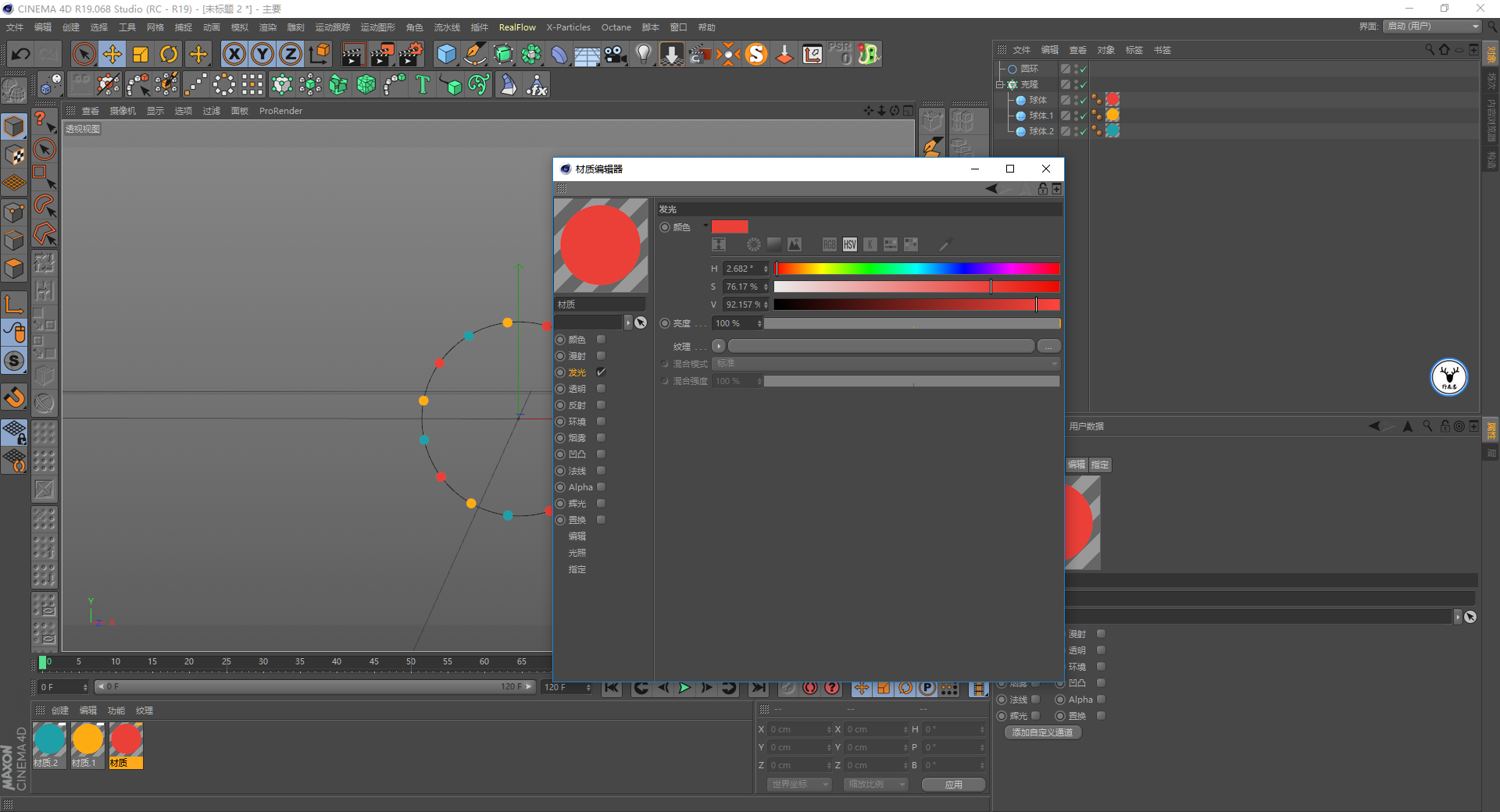Switch color mode to RGB
1500x812 pixels.
tap(829, 244)
